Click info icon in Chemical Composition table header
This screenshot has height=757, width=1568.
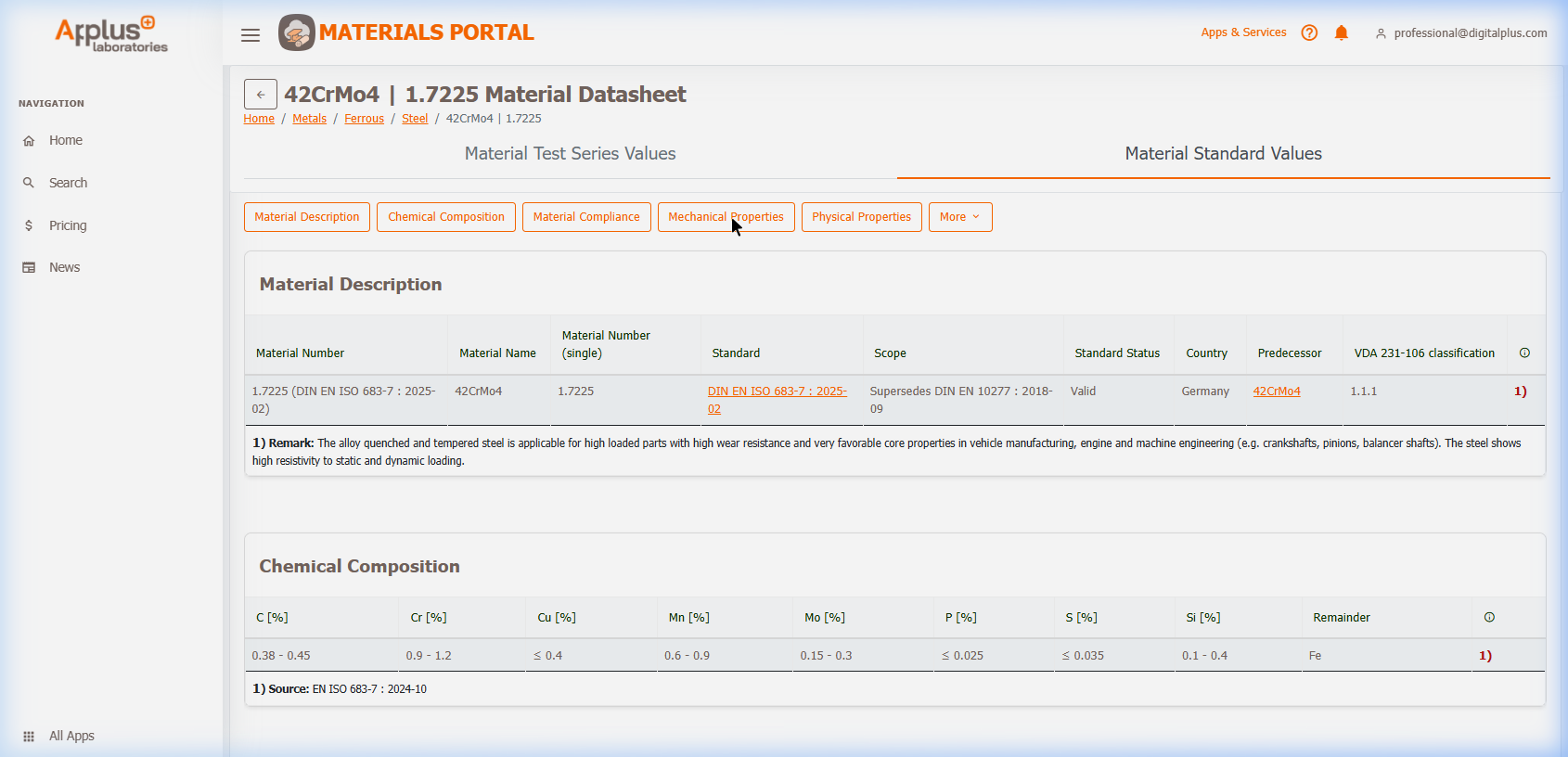(x=1489, y=617)
